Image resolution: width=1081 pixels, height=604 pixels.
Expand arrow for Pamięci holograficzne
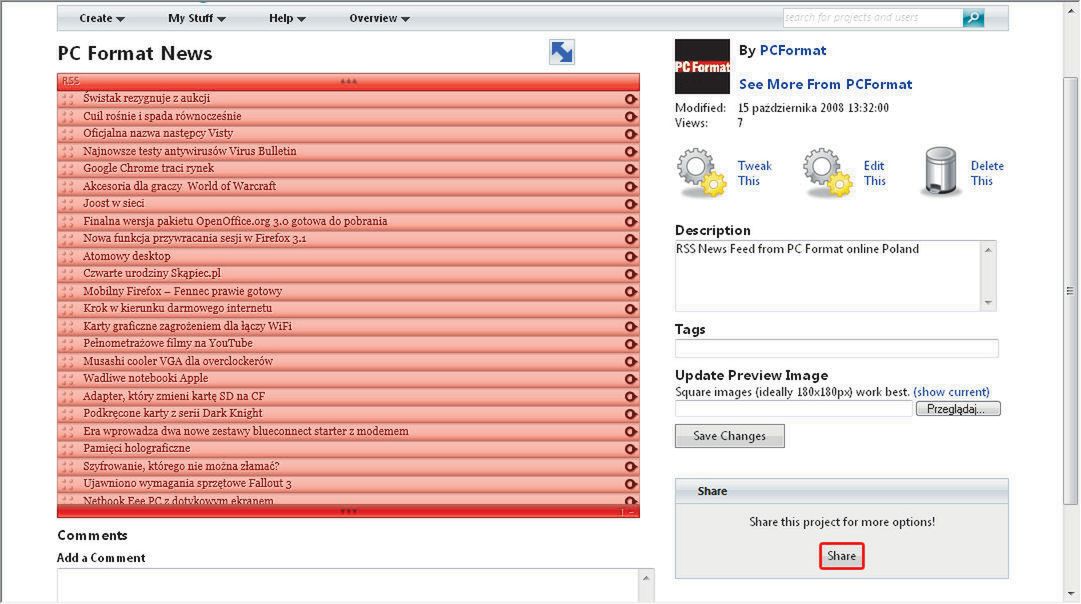[x=630, y=449]
